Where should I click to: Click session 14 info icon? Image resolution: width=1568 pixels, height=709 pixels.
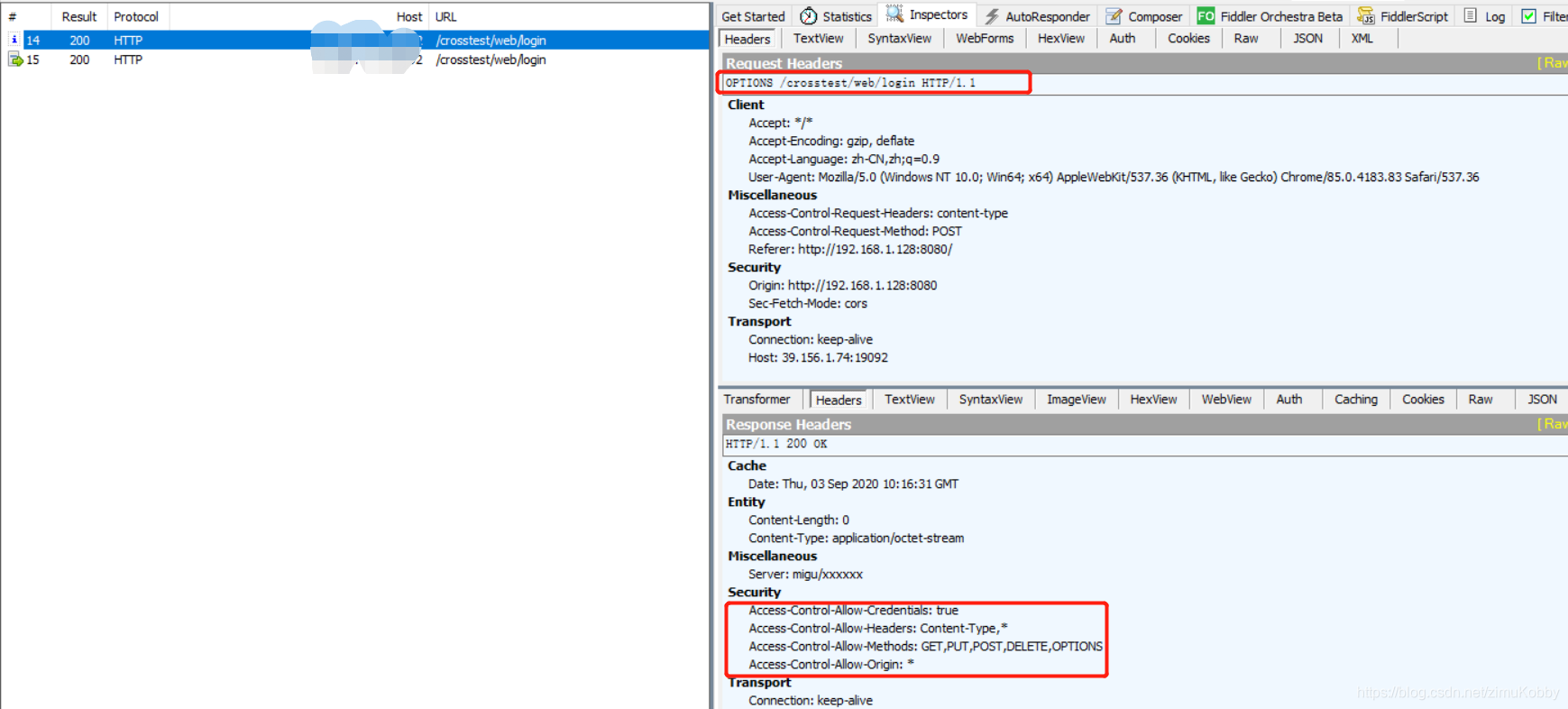click(14, 40)
